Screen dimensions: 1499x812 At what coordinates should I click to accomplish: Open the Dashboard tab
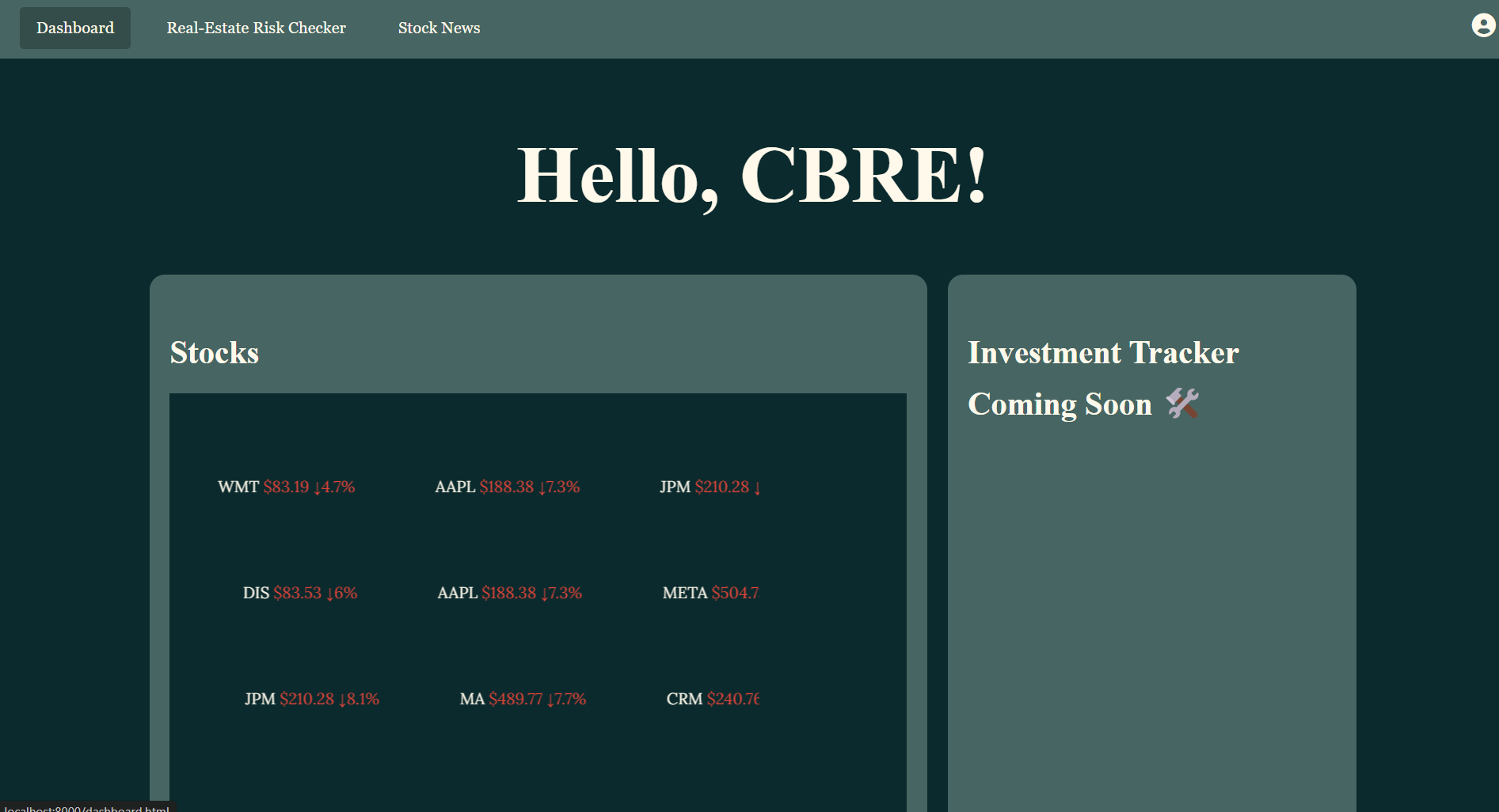[x=75, y=28]
